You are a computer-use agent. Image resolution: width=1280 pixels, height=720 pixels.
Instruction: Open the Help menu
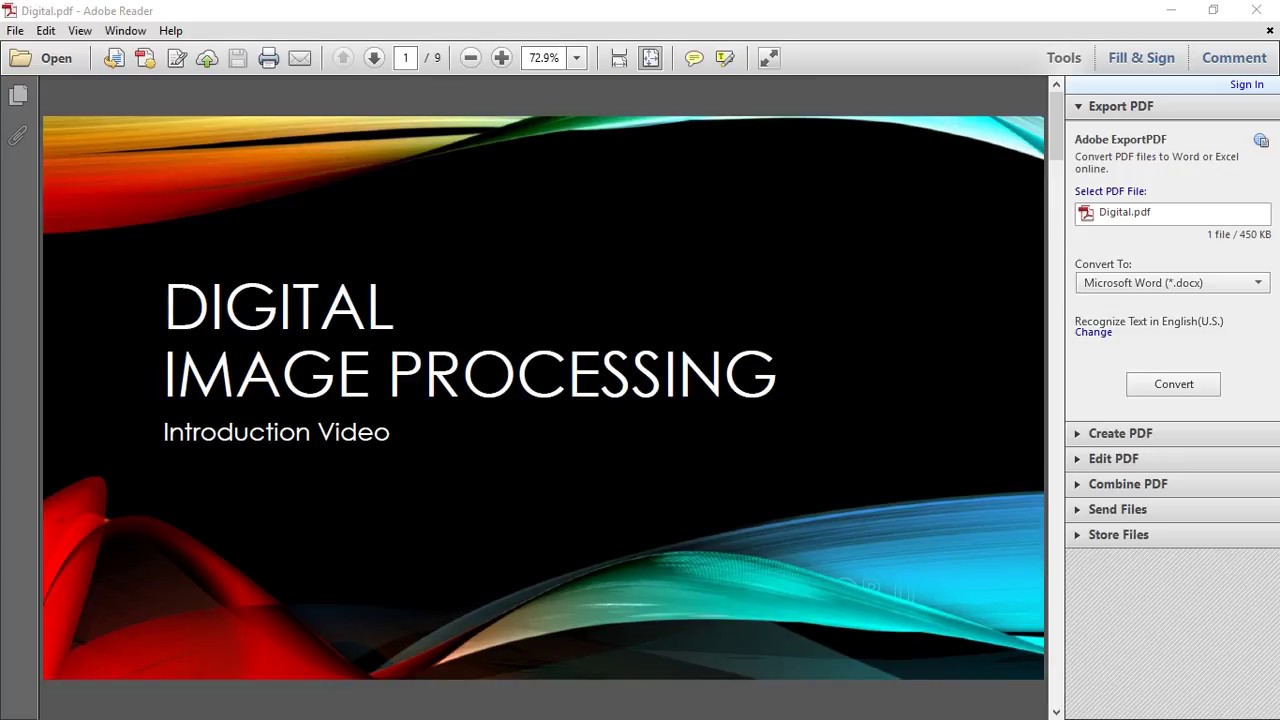click(x=171, y=31)
